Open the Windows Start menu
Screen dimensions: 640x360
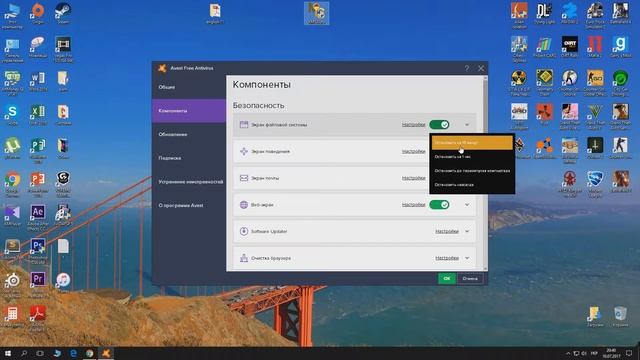[8, 353]
